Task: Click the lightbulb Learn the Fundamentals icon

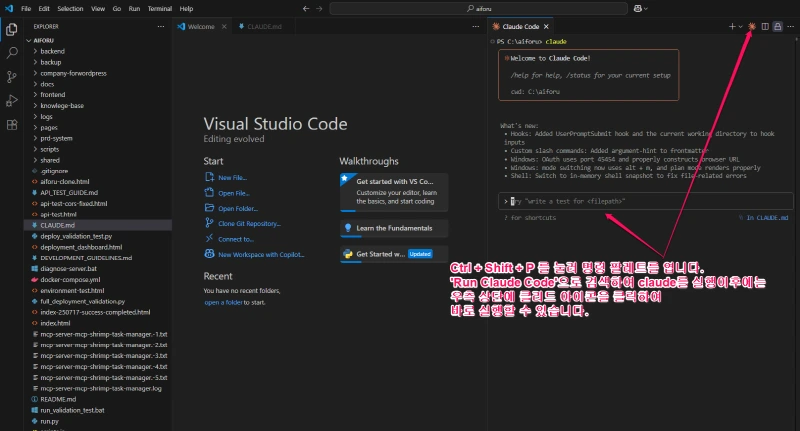Action: [x=348, y=228]
